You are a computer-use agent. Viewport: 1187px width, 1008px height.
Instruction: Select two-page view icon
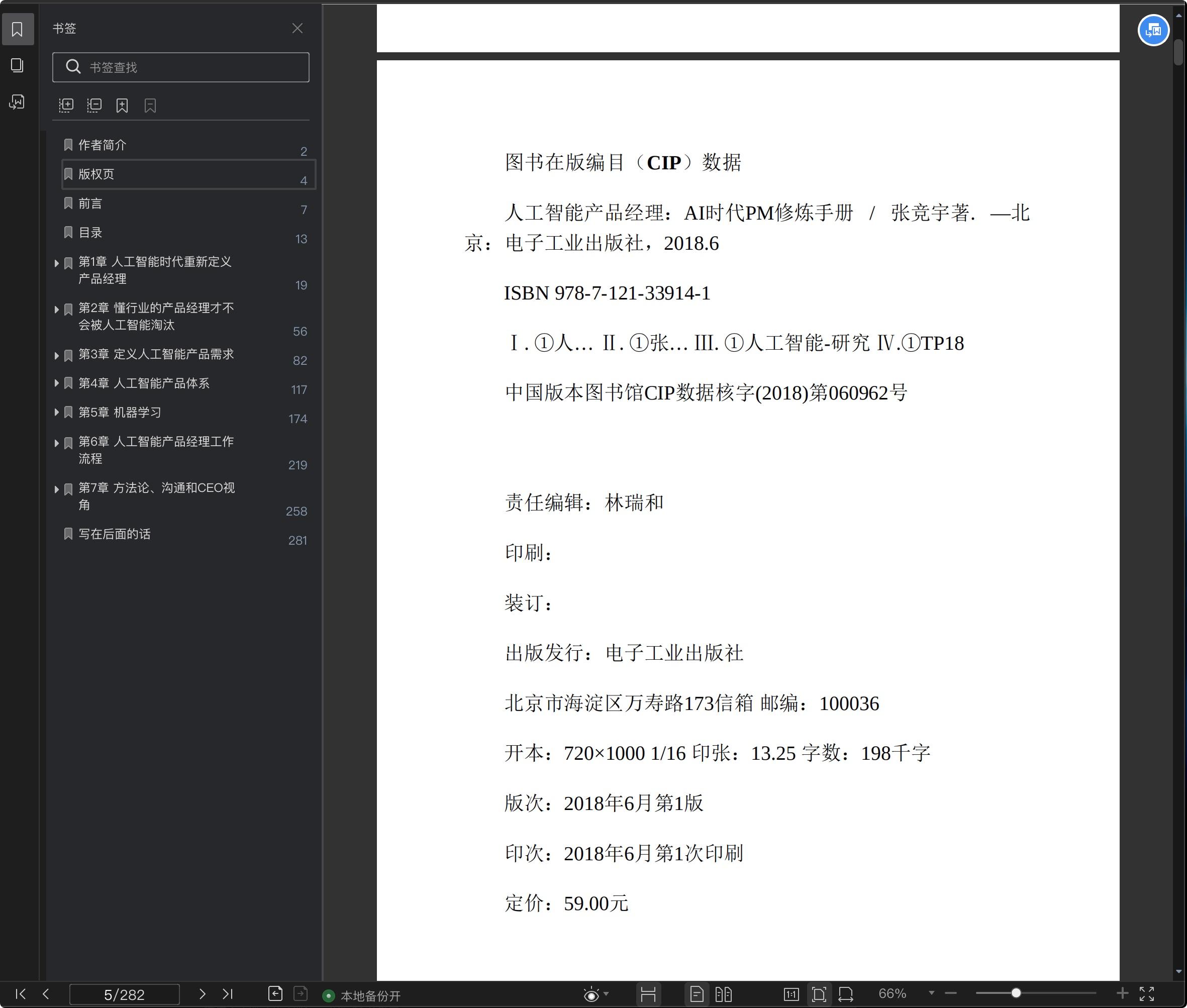coord(724,995)
